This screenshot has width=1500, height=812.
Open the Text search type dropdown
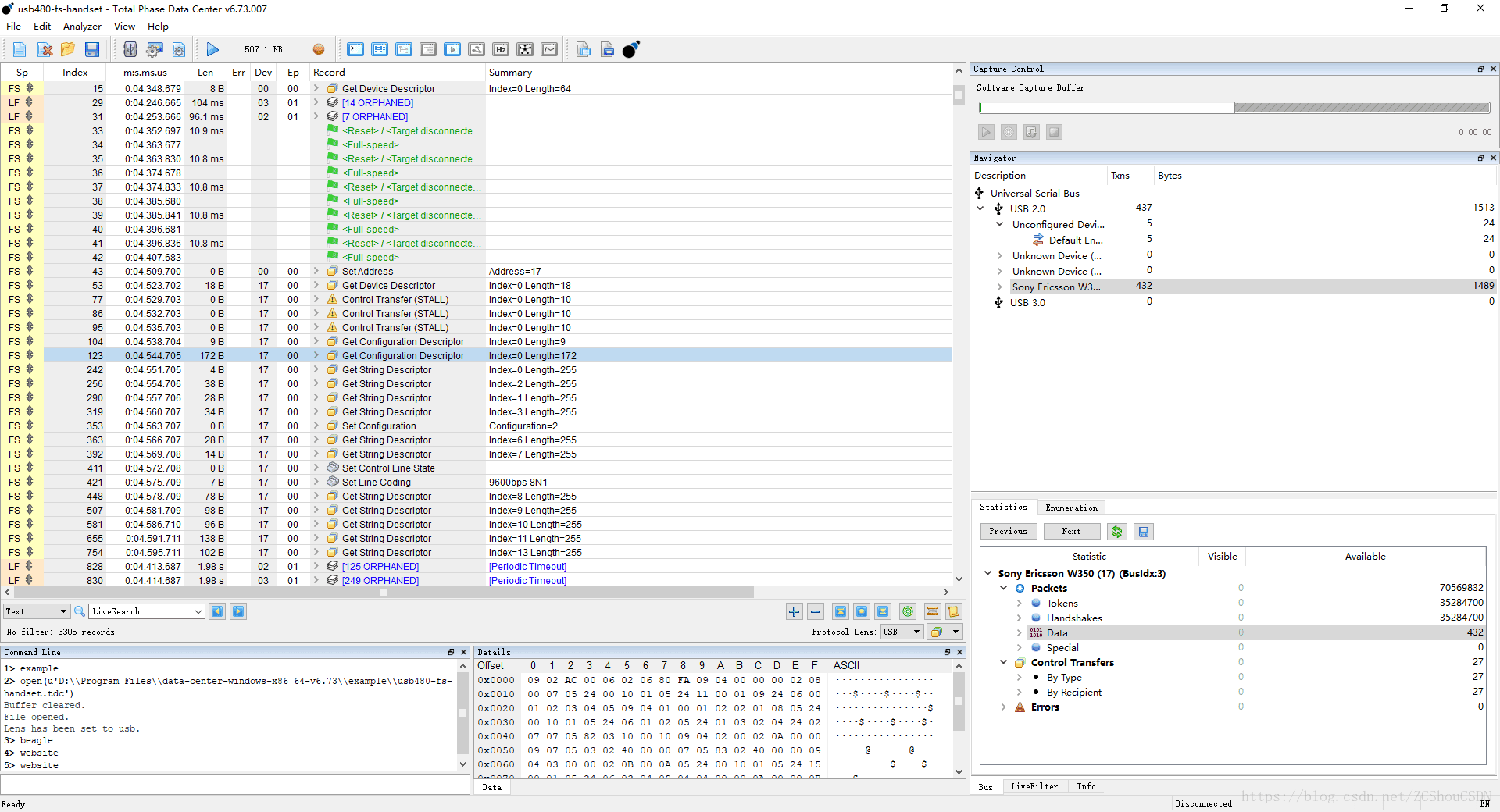pos(36,612)
